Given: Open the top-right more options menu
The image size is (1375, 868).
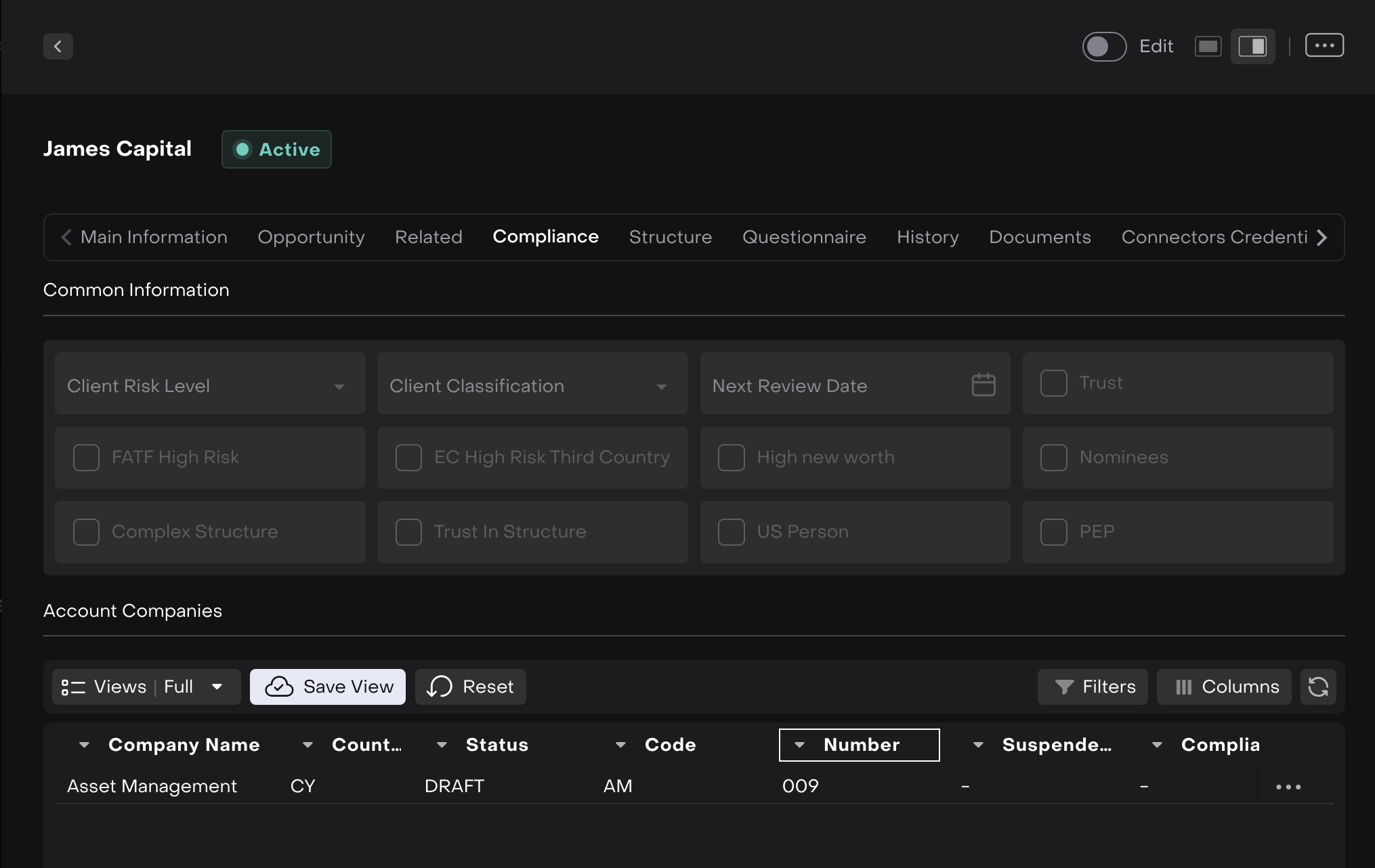Looking at the screenshot, I should [1324, 46].
